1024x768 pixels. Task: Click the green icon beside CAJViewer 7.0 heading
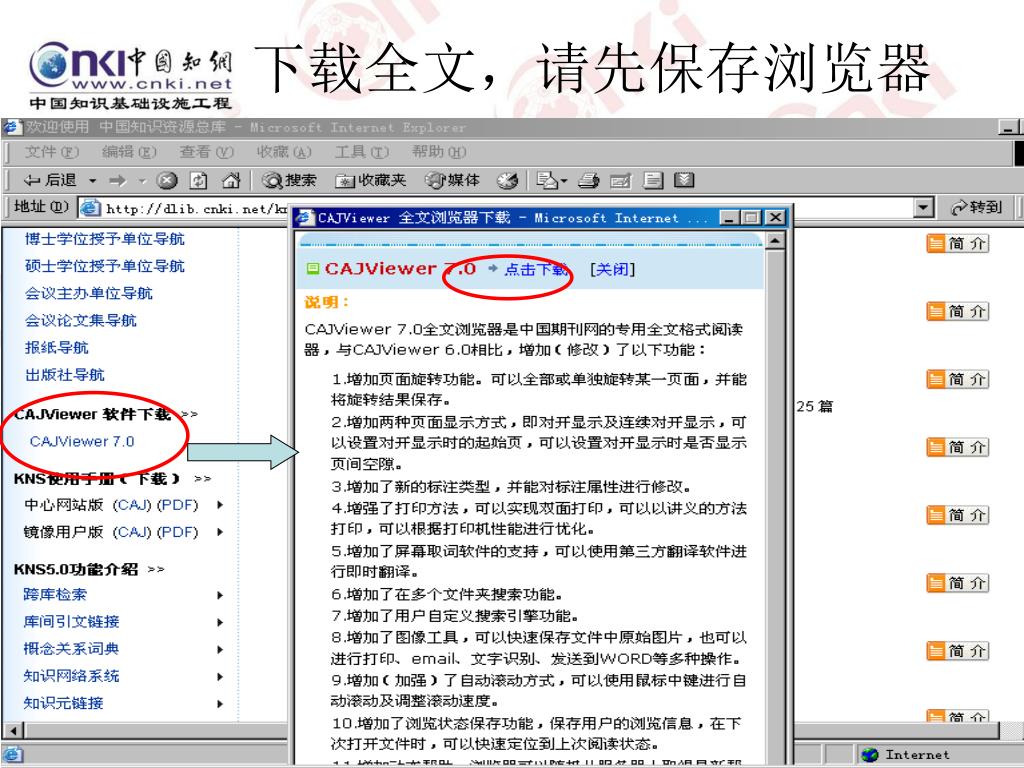[x=313, y=268]
